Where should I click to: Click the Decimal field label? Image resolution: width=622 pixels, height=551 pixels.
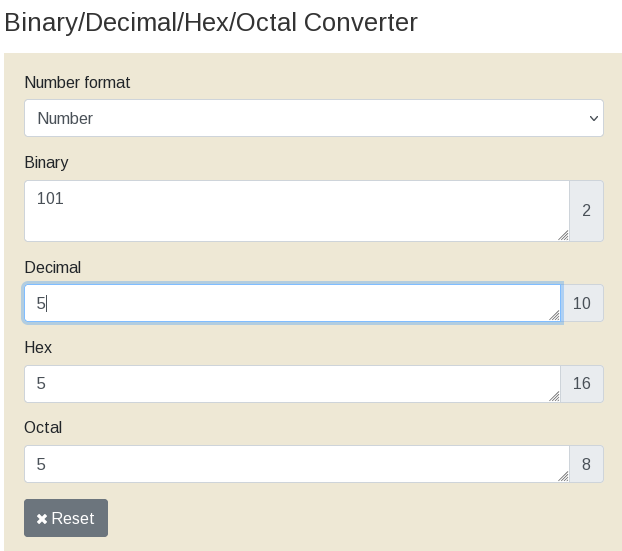[52, 267]
